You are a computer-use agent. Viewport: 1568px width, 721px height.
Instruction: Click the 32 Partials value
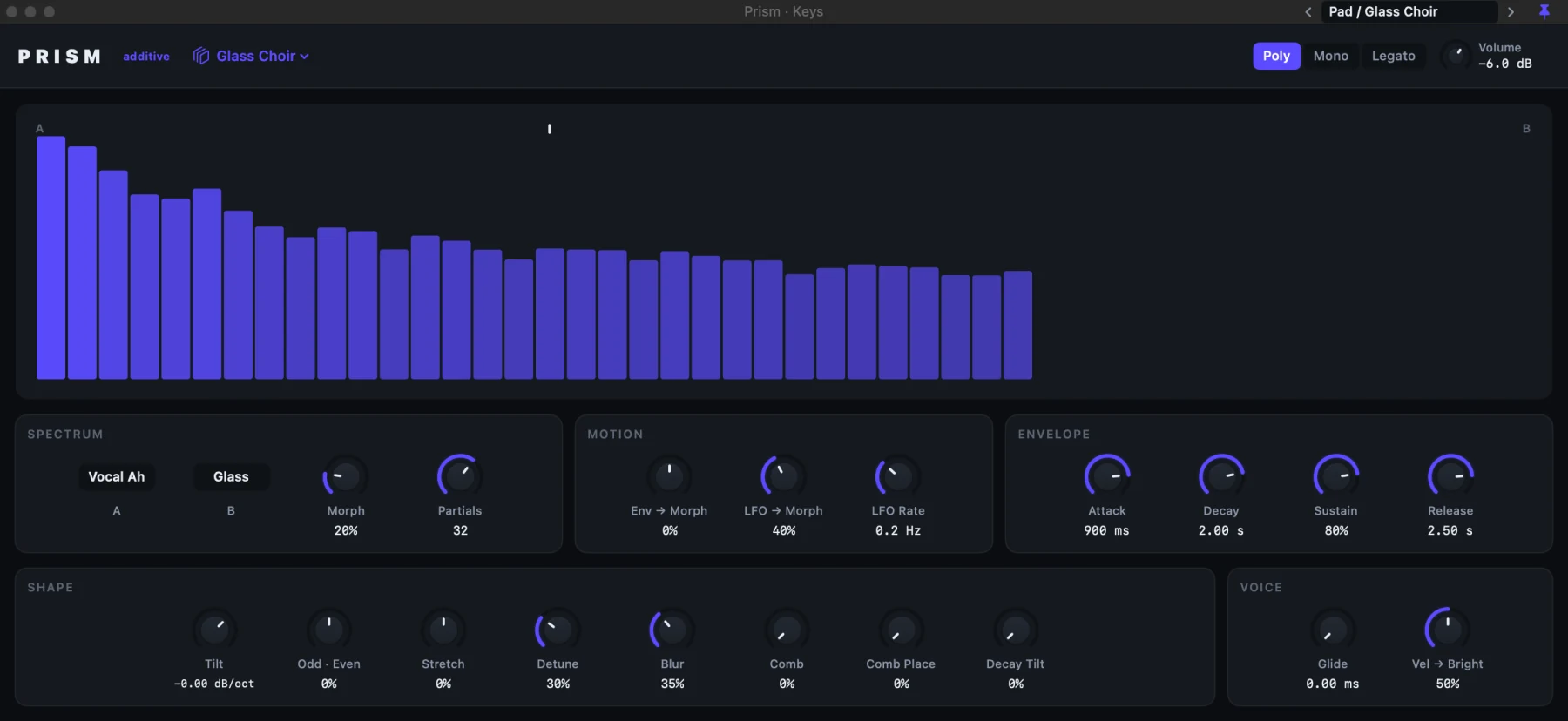click(460, 530)
